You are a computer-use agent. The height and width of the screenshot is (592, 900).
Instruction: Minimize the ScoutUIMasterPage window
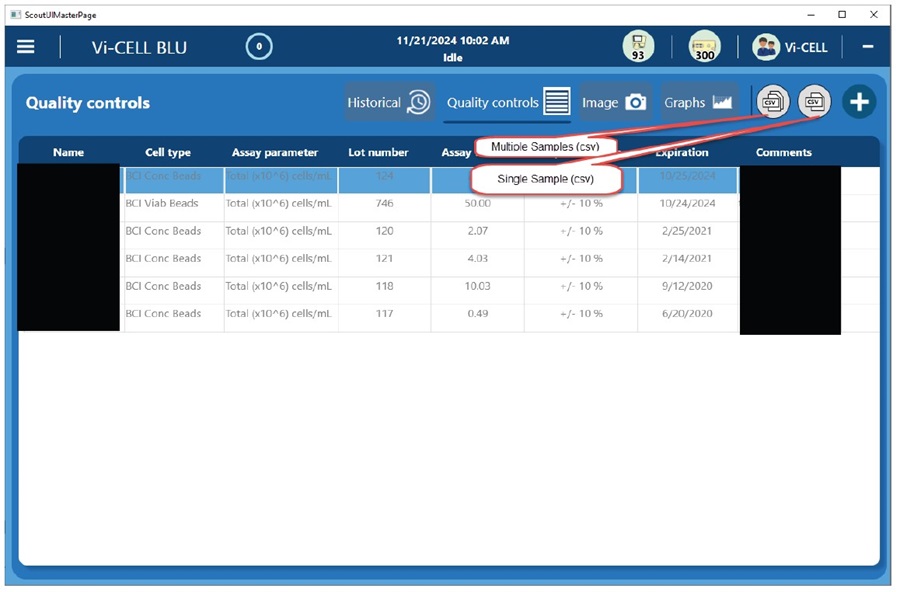(810, 15)
